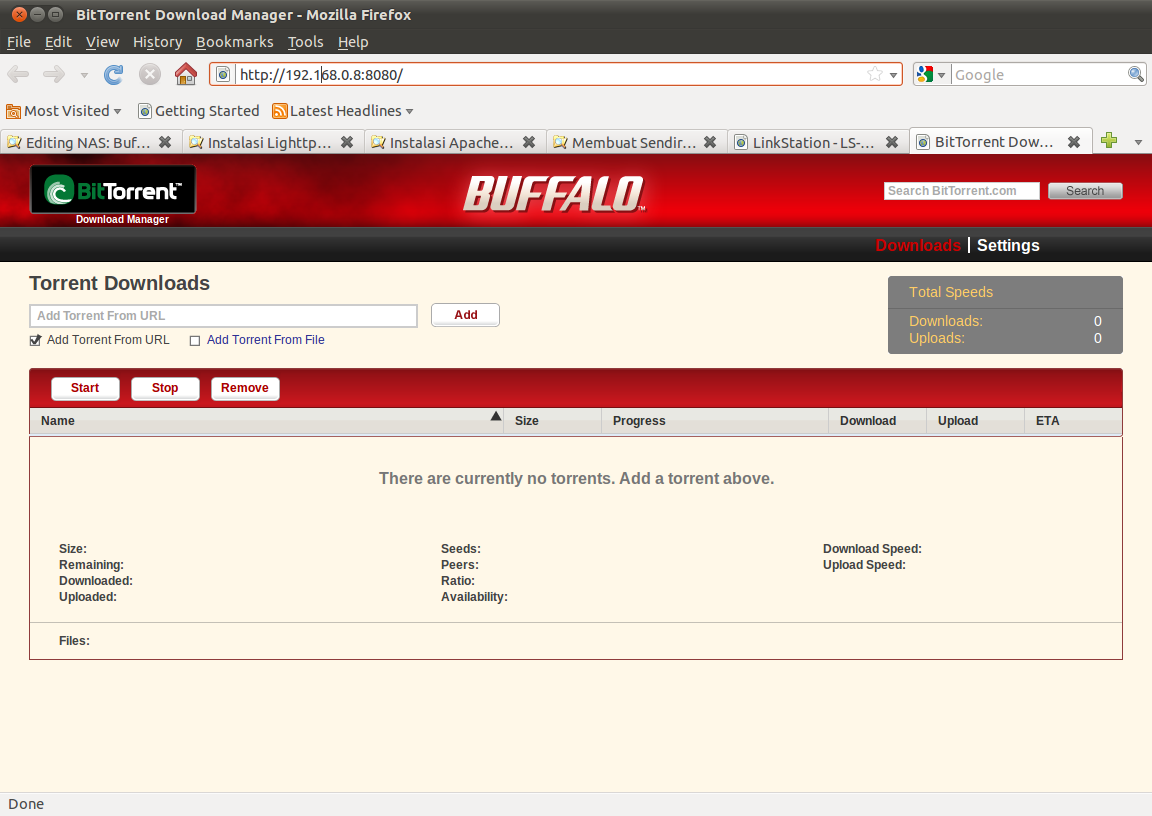Click the stop loading icon
1152x816 pixels.
click(150, 74)
